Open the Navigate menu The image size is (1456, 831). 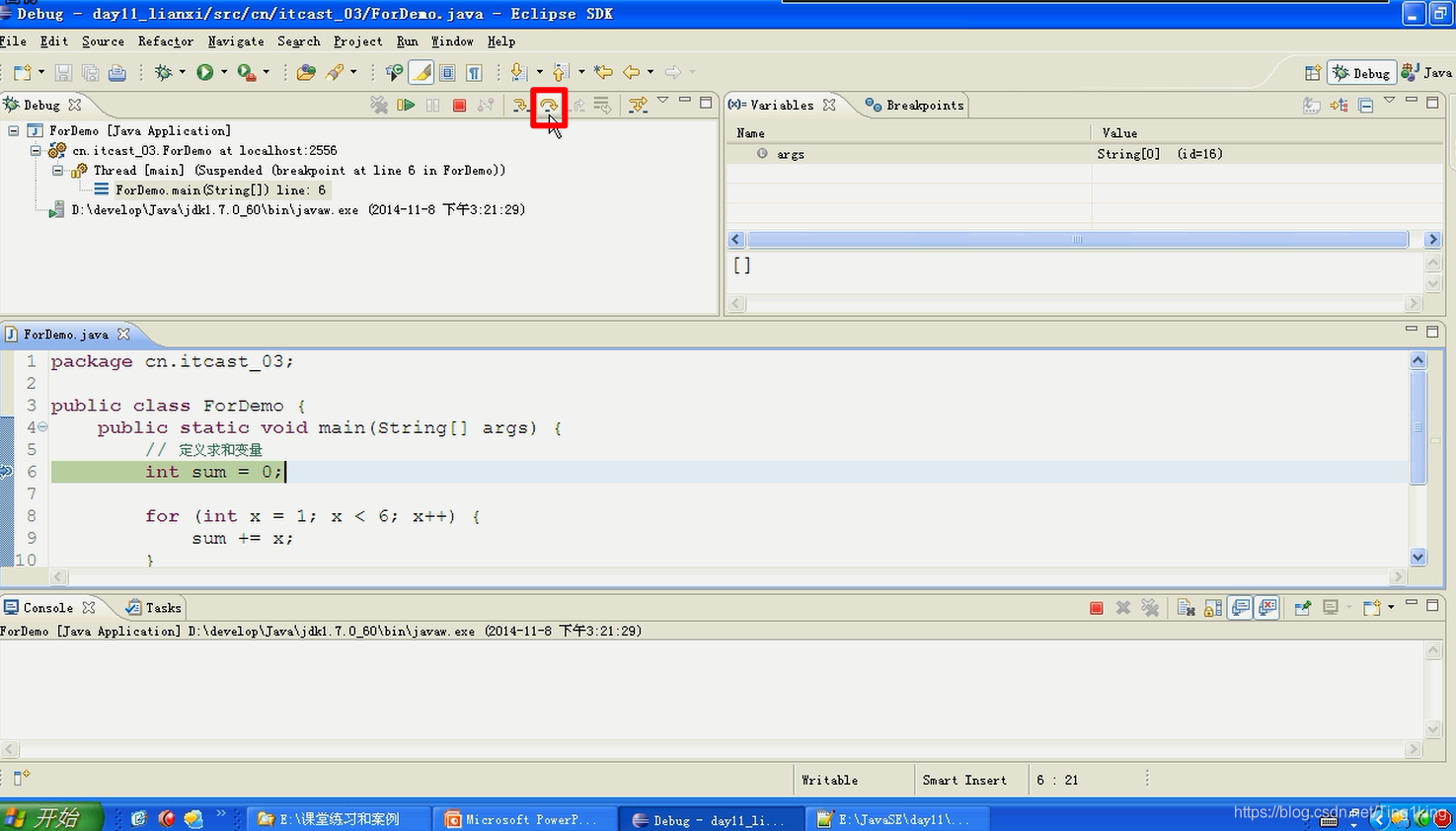tap(236, 41)
